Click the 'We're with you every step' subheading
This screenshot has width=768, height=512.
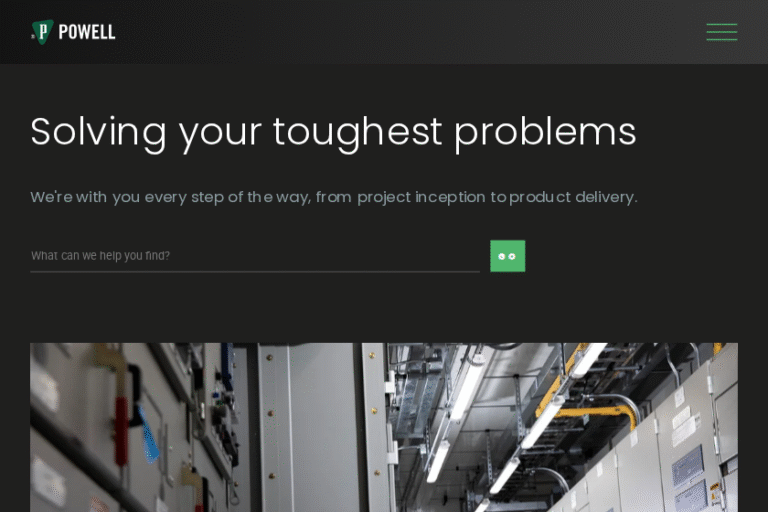pos(334,197)
